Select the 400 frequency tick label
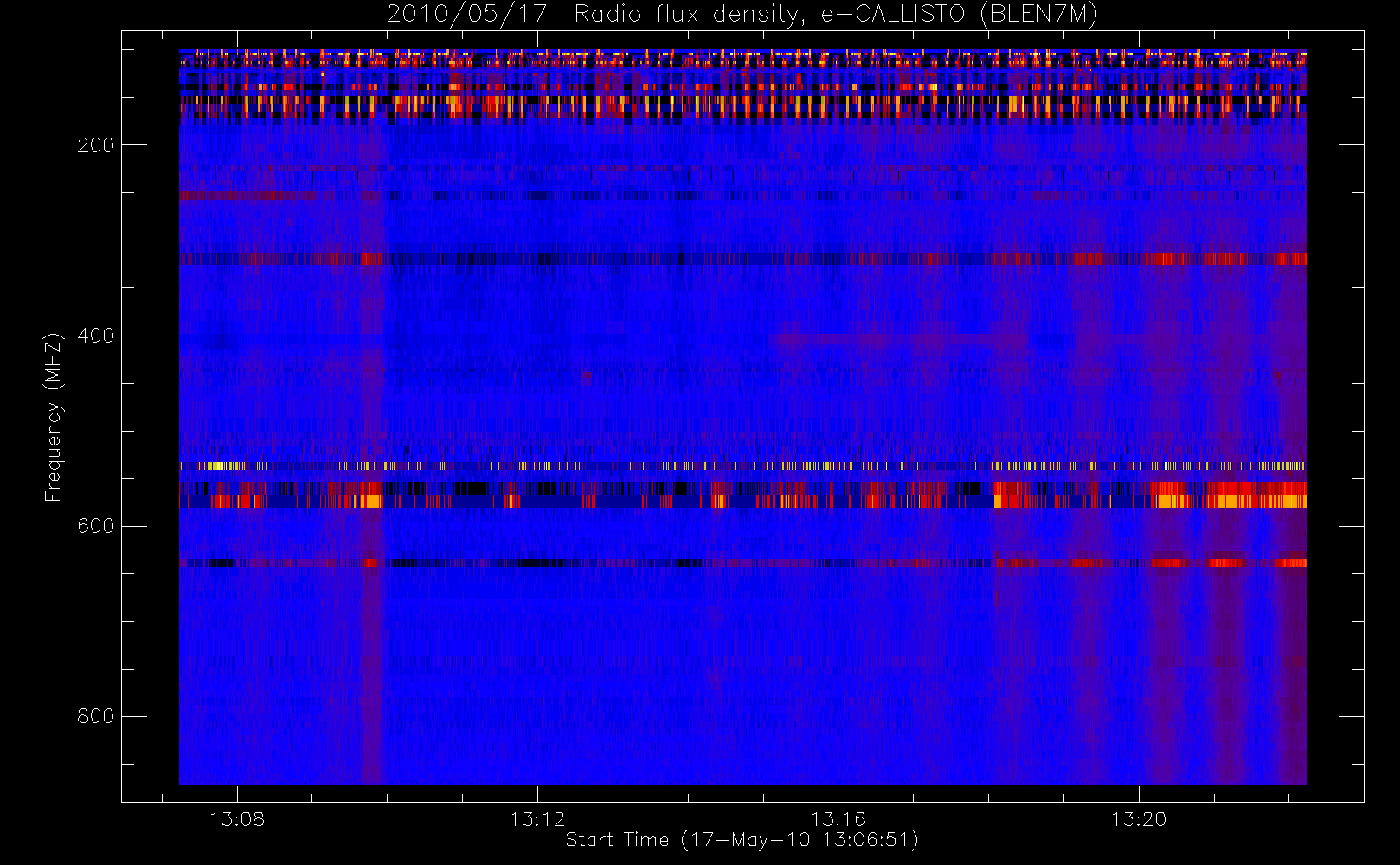Viewport: 1400px width, 865px height. (x=96, y=336)
